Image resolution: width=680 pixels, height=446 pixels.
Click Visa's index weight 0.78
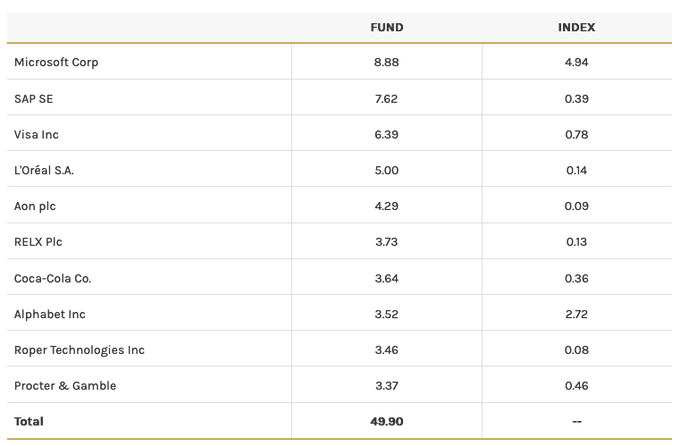coord(576,134)
